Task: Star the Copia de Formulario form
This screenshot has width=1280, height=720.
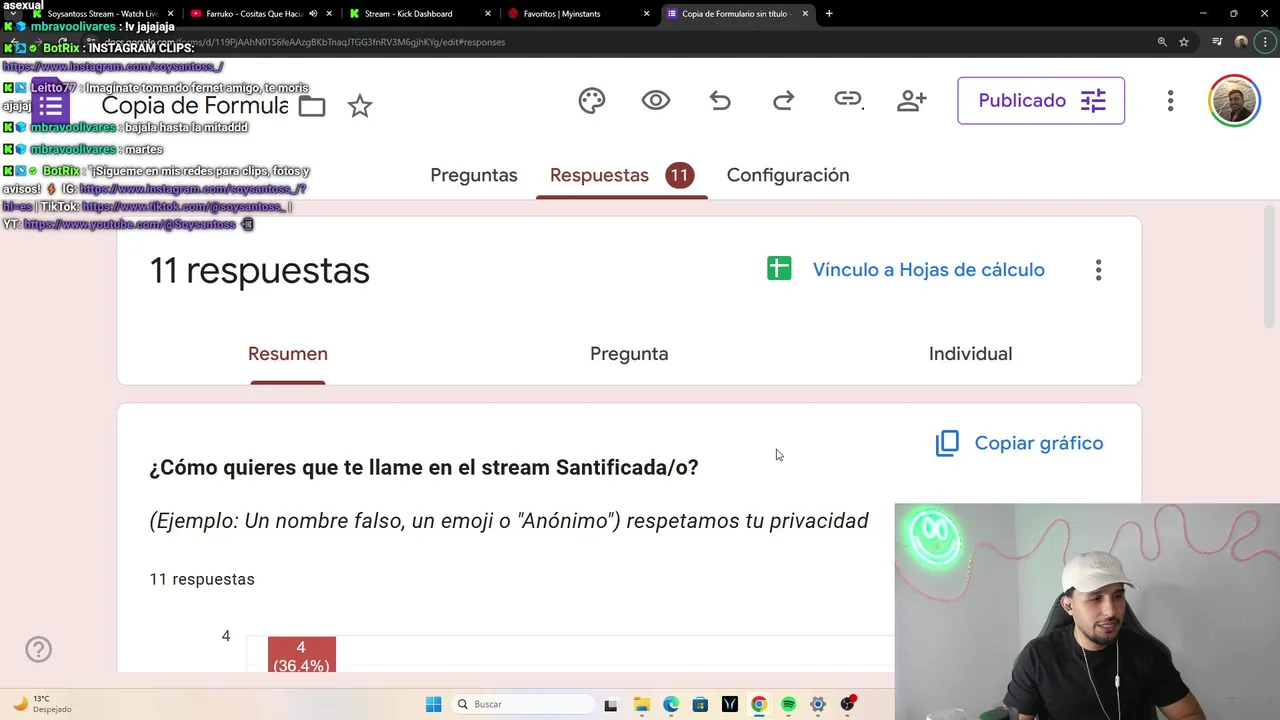Action: pos(360,106)
